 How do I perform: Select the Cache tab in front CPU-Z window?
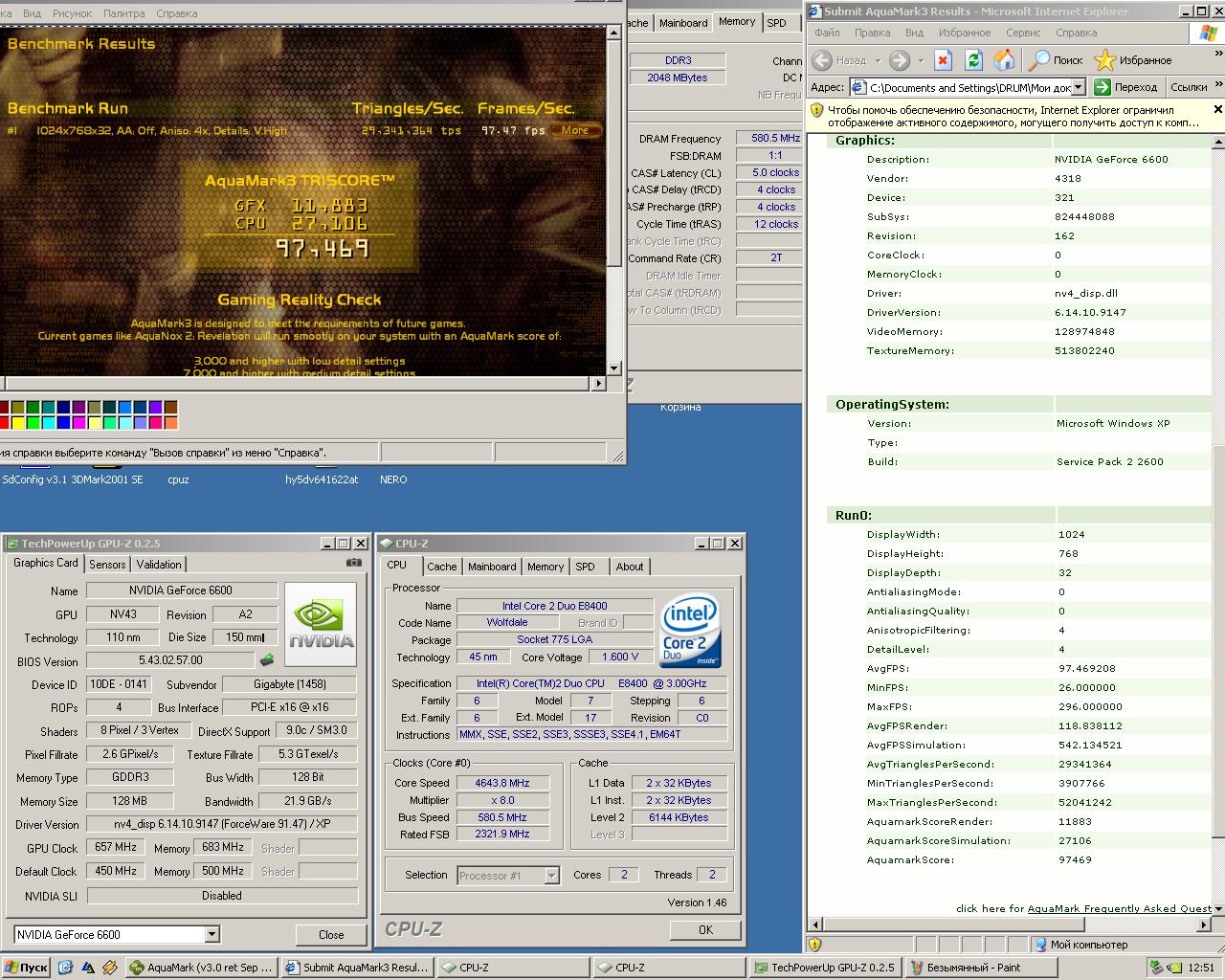click(442, 567)
